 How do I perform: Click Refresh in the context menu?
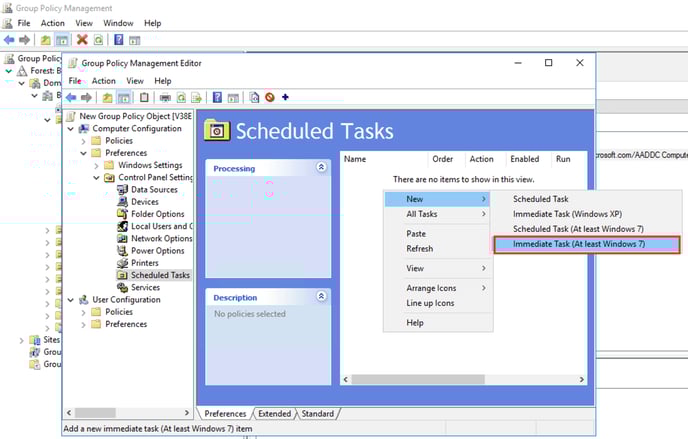(x=420, y=249)
